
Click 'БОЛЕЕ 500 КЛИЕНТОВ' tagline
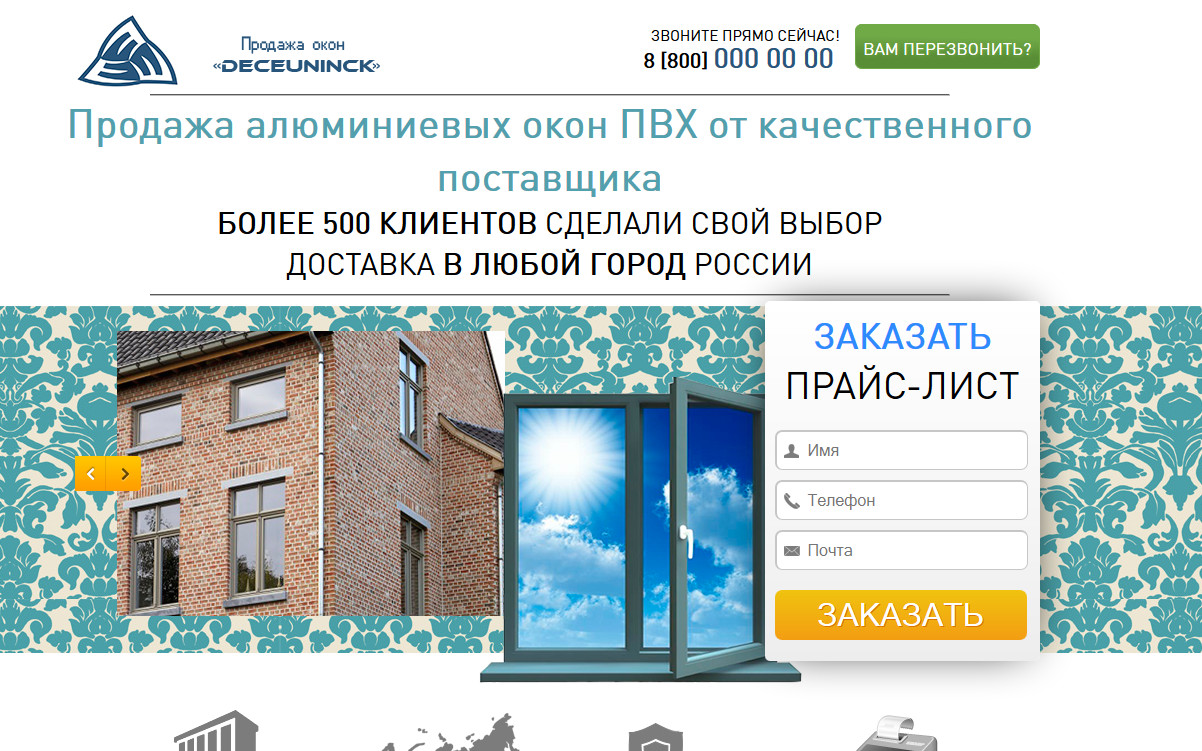pos(377,223)
